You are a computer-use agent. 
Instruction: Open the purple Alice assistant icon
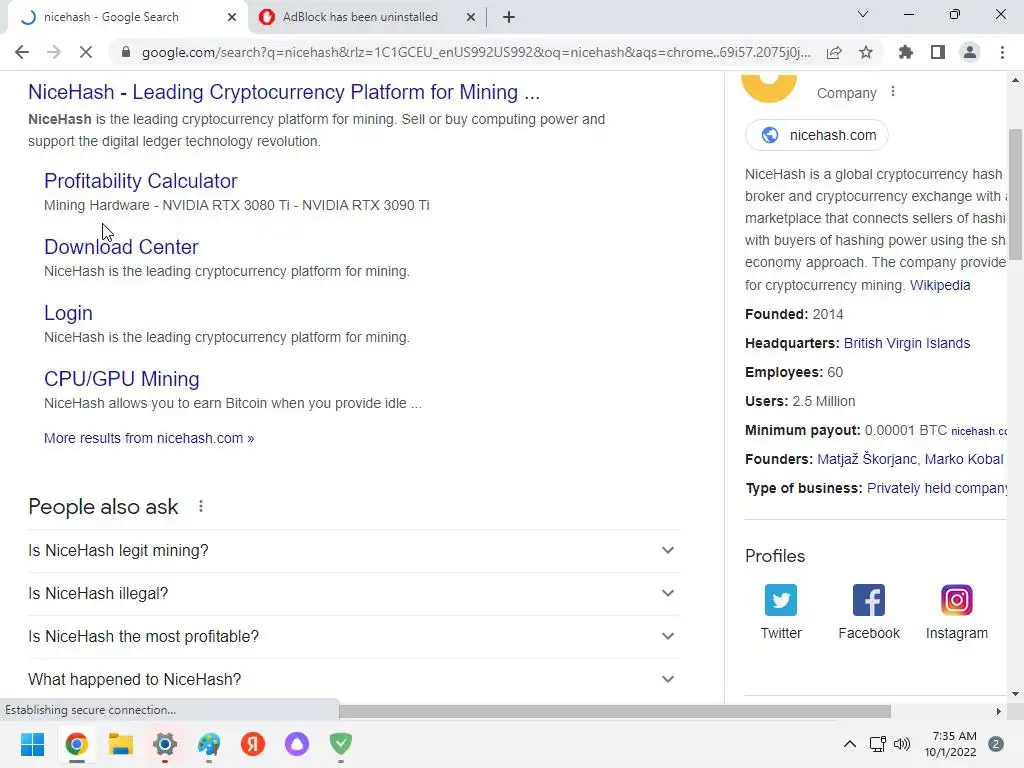coord(296,744)
